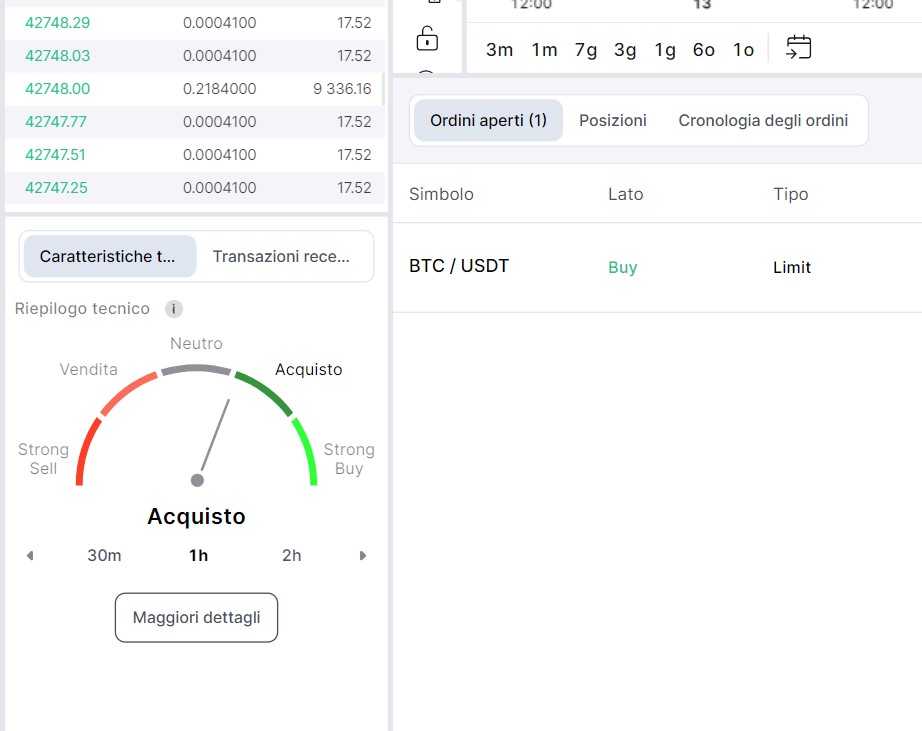Switch to the Posizioni tab
922x731 pixels.
click(613, 120)
